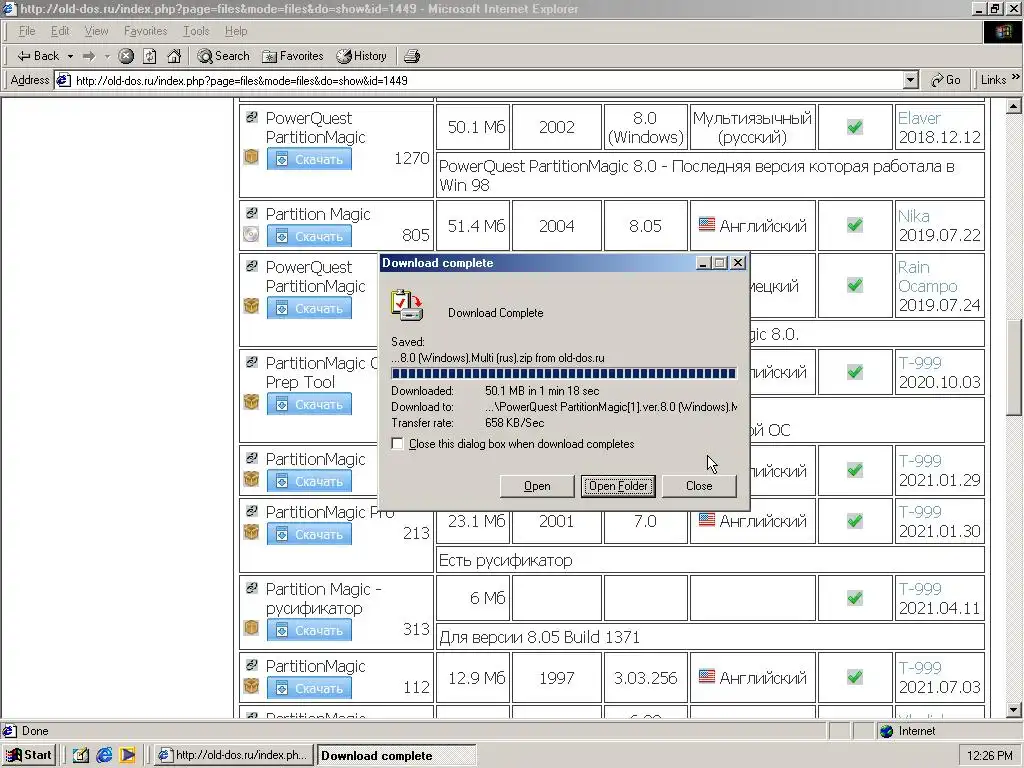1024x768 pixels.
Task: Switch to old-dos.ru taskbar button
Action: [234, 755]
